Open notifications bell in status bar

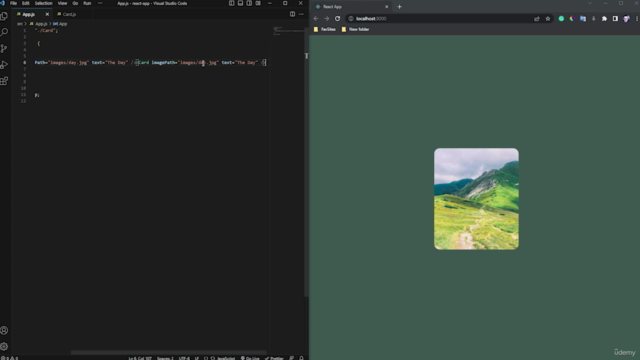click(x=301, y=358)
